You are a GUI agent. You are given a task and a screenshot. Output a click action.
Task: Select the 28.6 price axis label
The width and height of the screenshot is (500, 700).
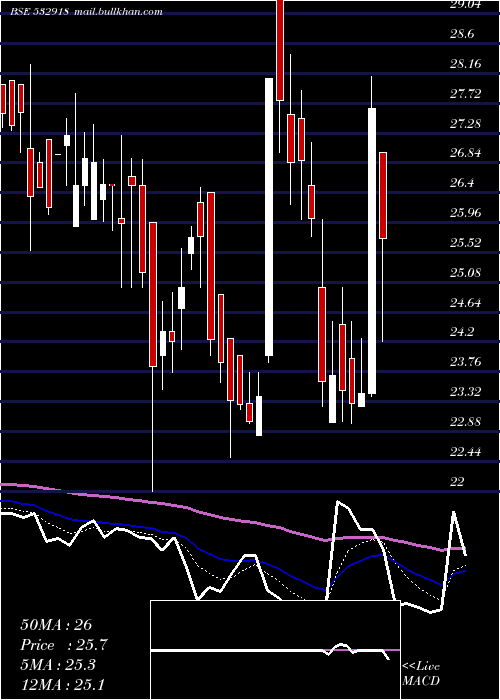pos(462,34)
